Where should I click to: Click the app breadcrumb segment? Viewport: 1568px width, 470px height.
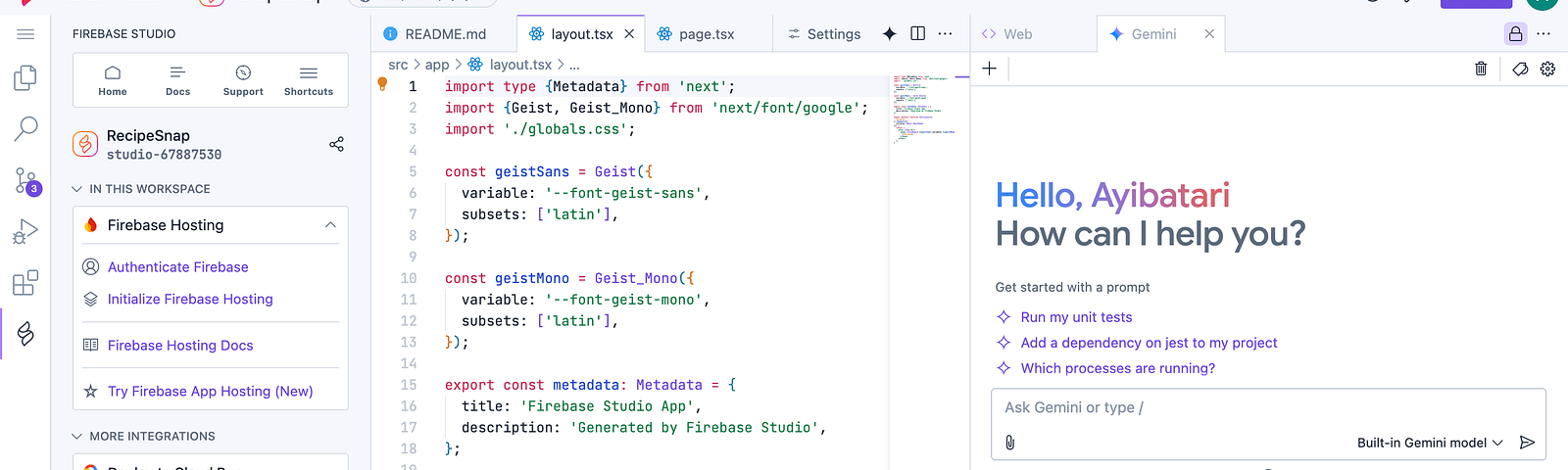437,65
